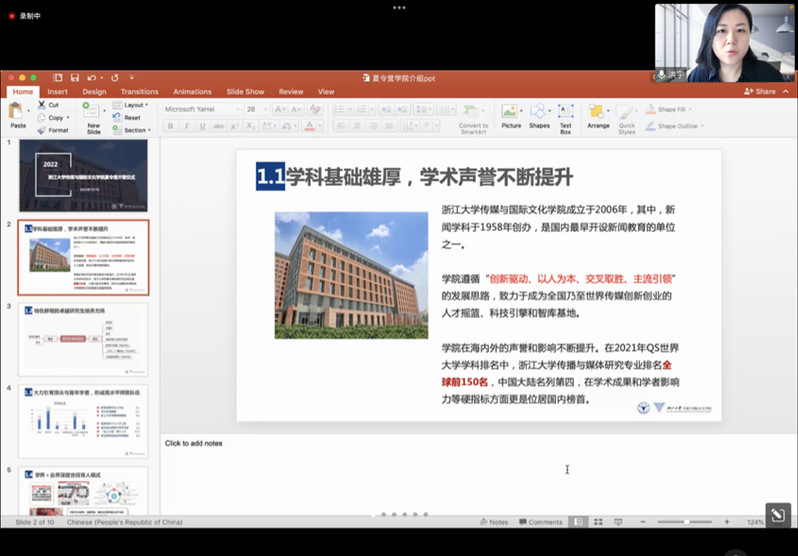Click the Cut scissors icon

tap(42, 105)
